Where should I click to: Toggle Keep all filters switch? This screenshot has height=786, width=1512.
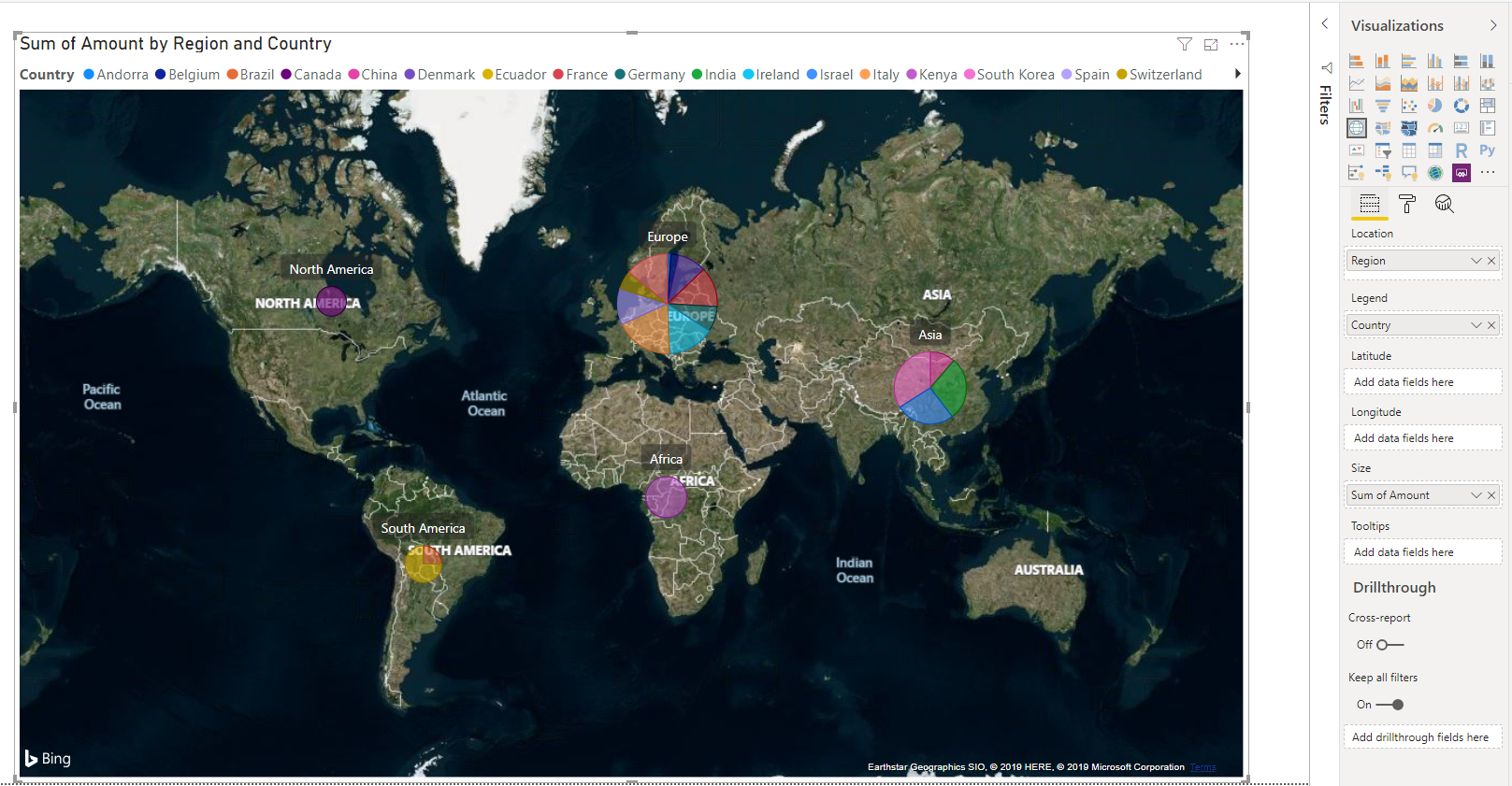click(1390, 705)
